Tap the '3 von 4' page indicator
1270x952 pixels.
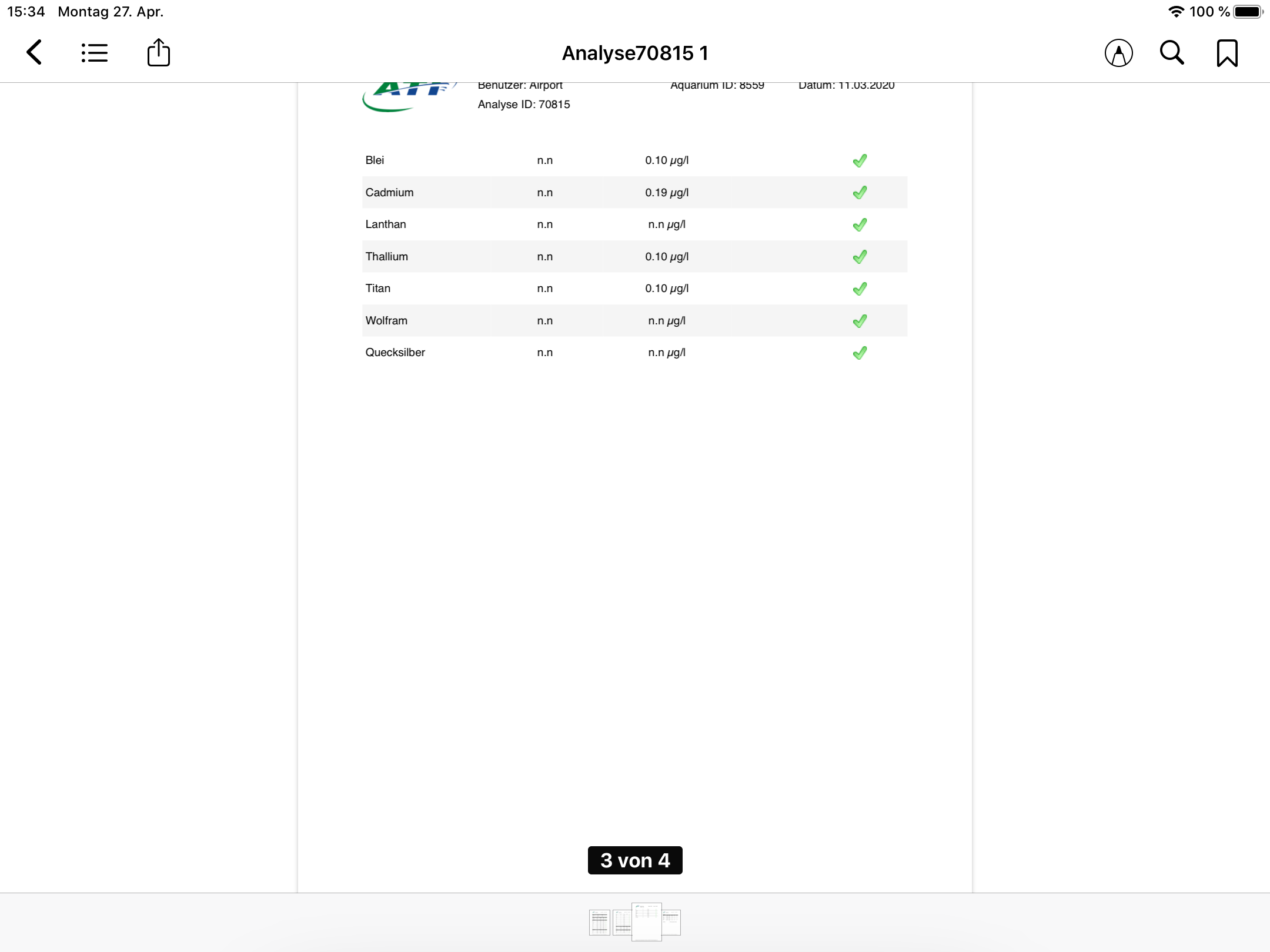(x=635, y=860)
